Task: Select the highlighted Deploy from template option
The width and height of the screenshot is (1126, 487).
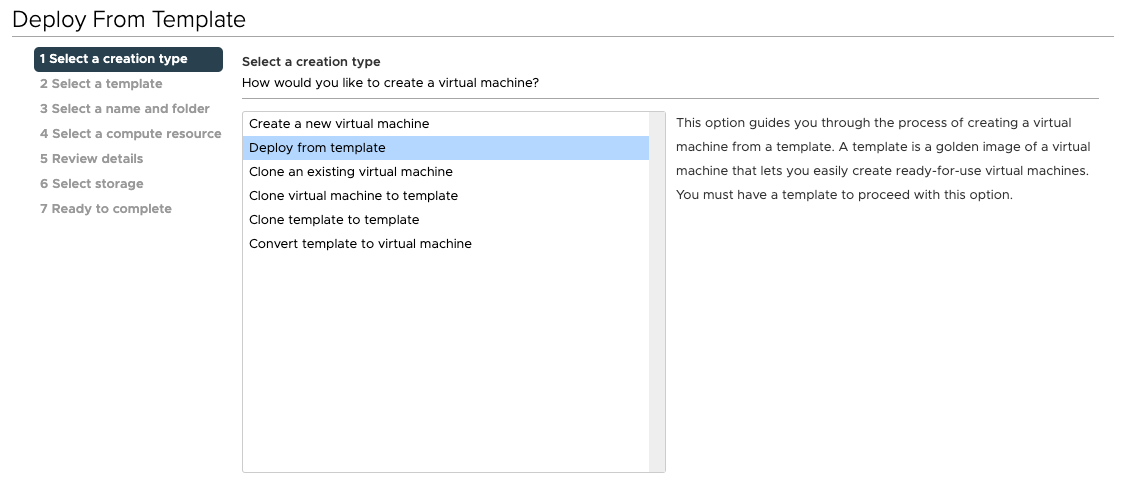Action: point(317,148)
